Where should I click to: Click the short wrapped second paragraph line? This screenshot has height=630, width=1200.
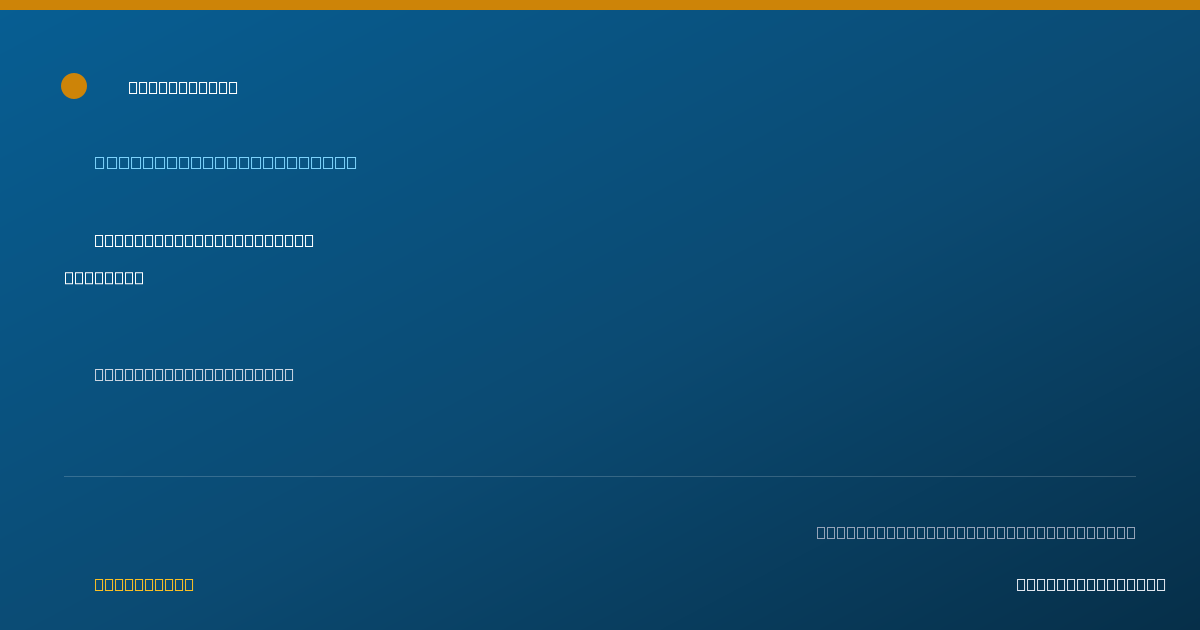point(104,277)
